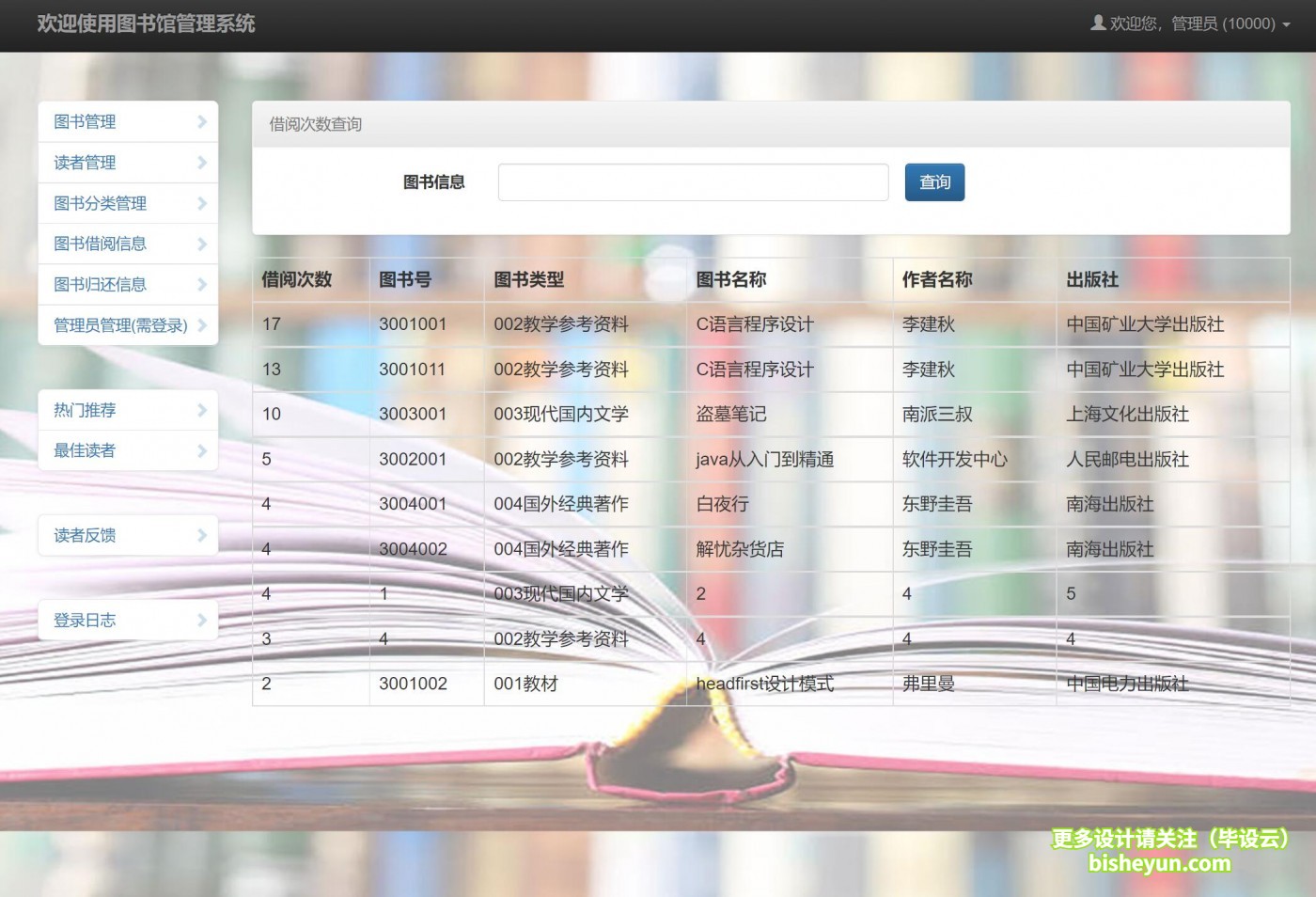Click the chevron next to 读者反馈
Screen dimensions: 1316x897
202,535
